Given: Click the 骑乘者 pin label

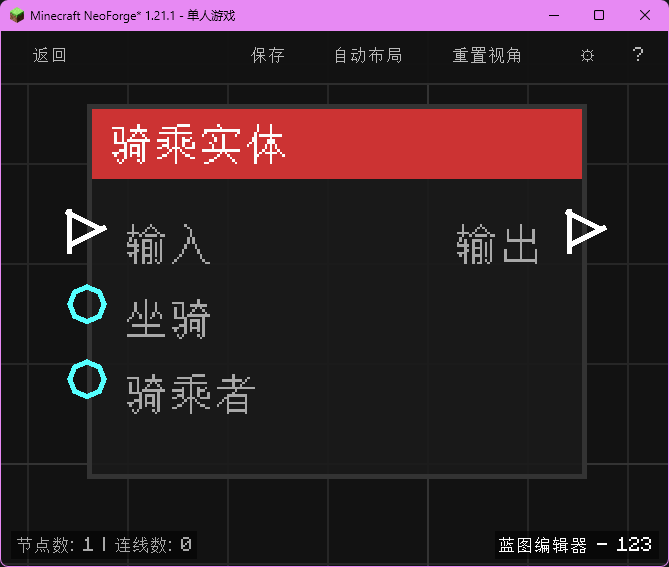Looking at the screenshot, I should point(191,393).
